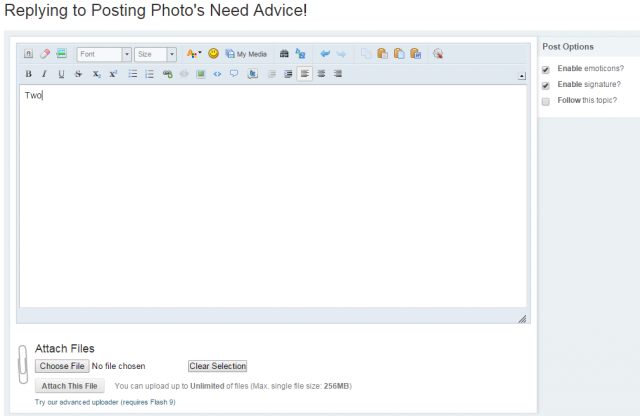Expand the Size dropdown
Screen dimensions: 640x416
coord(155,54)
